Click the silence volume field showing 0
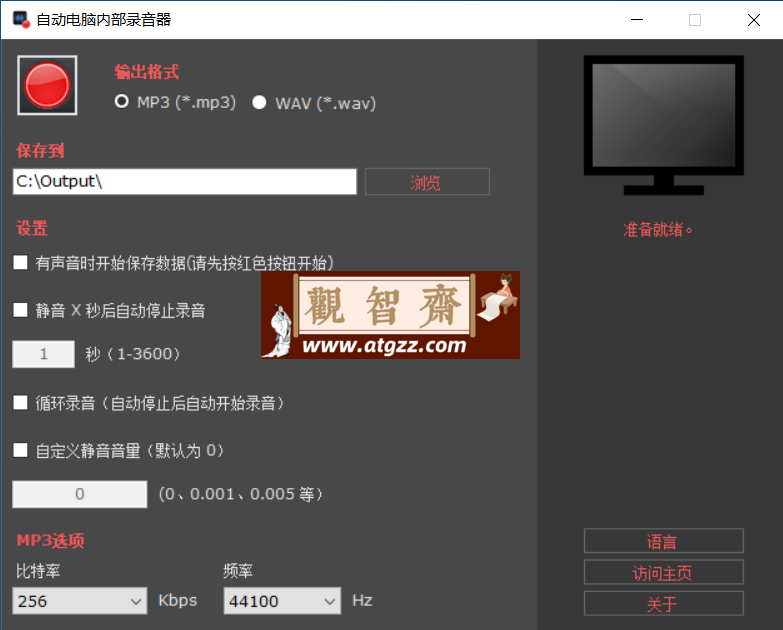This screenshot has width=783, height=630. click(x=79, y=494)
